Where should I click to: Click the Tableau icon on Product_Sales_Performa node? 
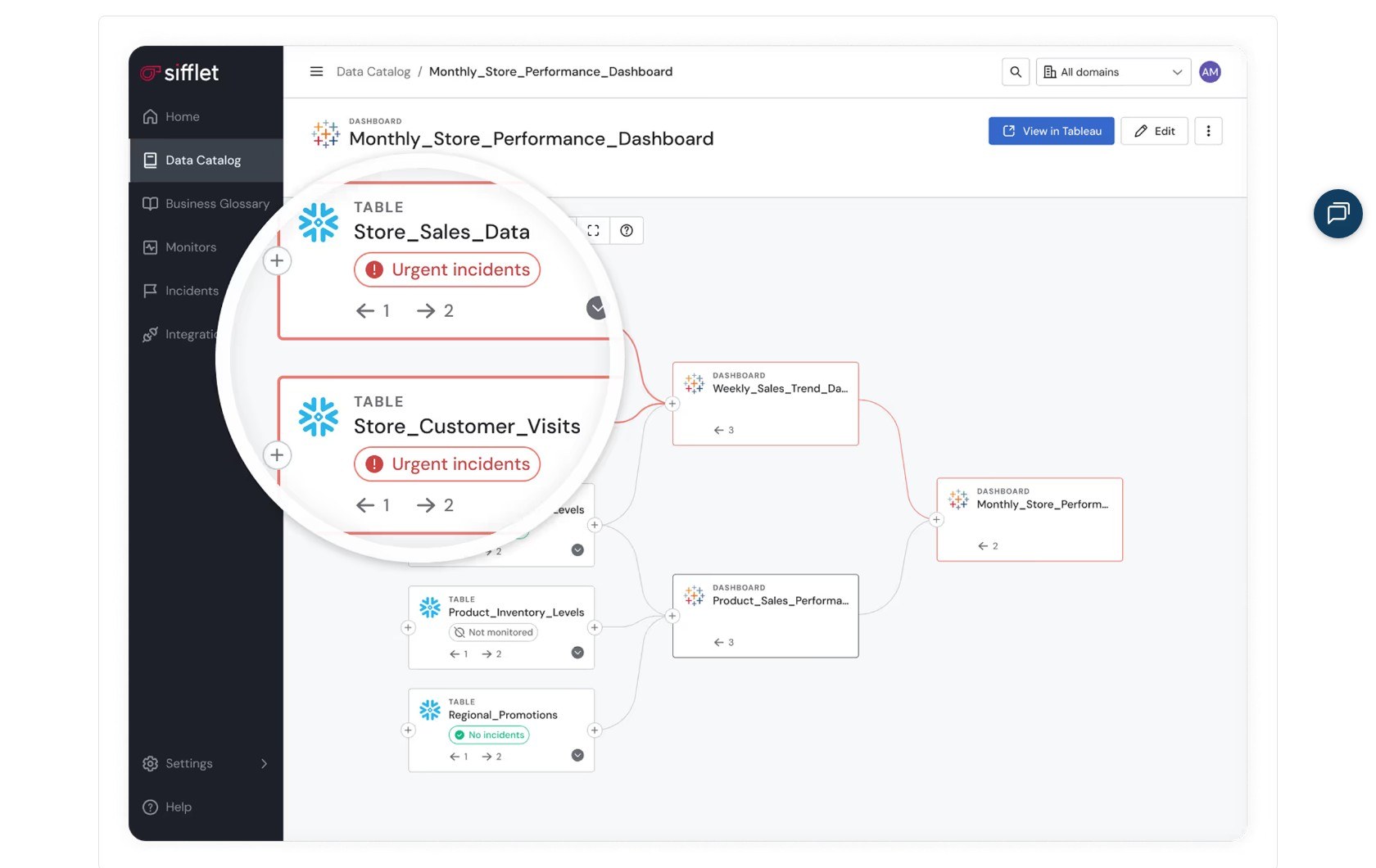694,595
